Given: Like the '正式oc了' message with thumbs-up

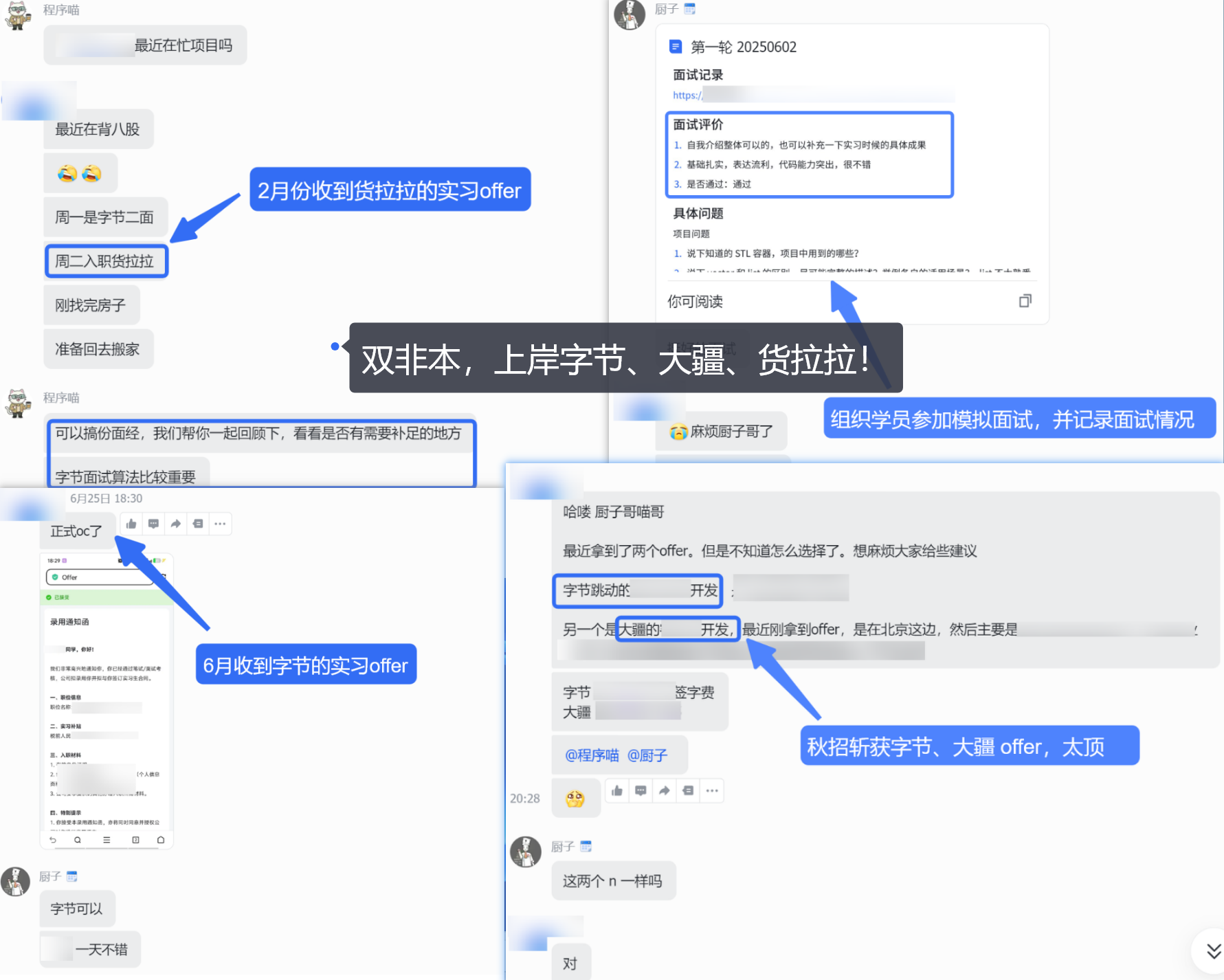Looking at the screenshot, I should click(x=131, y=524).
